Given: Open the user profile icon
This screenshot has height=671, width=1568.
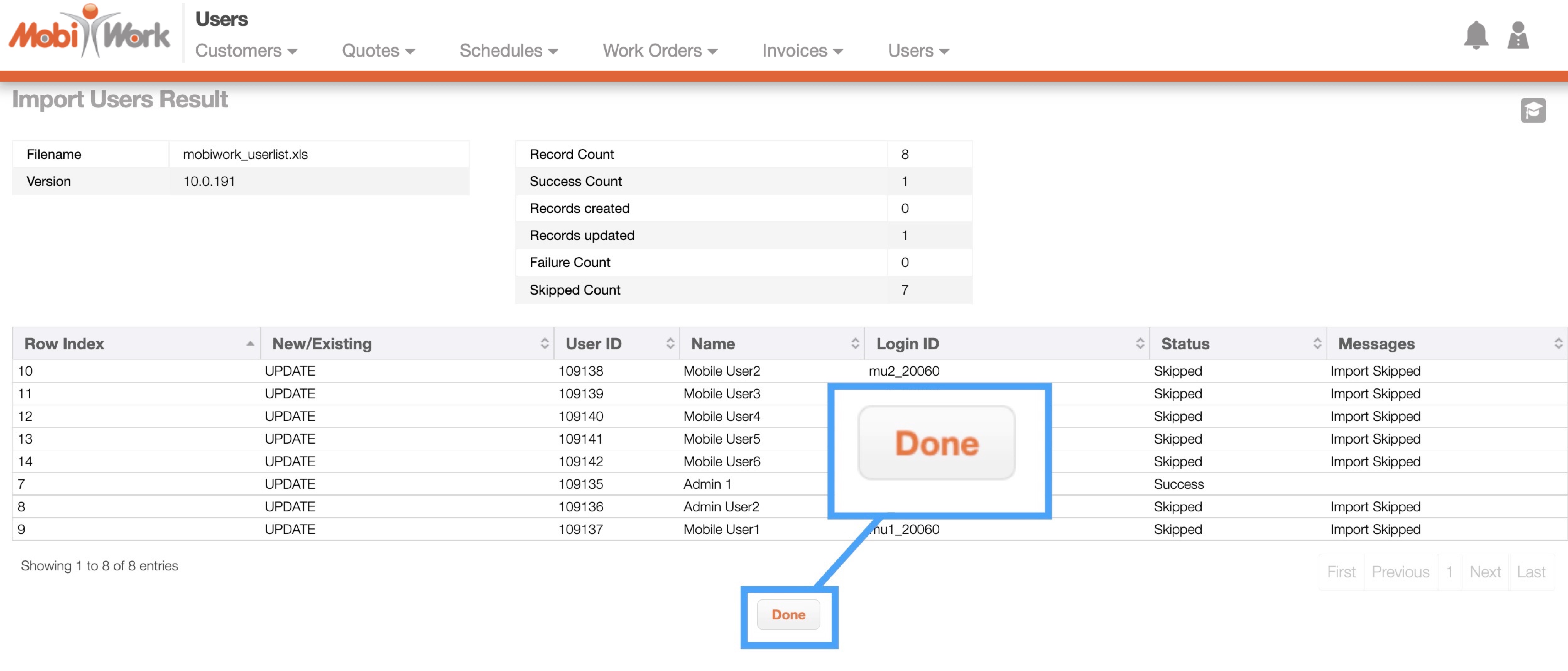Looking at the screenshot, I should [1517, 36].
